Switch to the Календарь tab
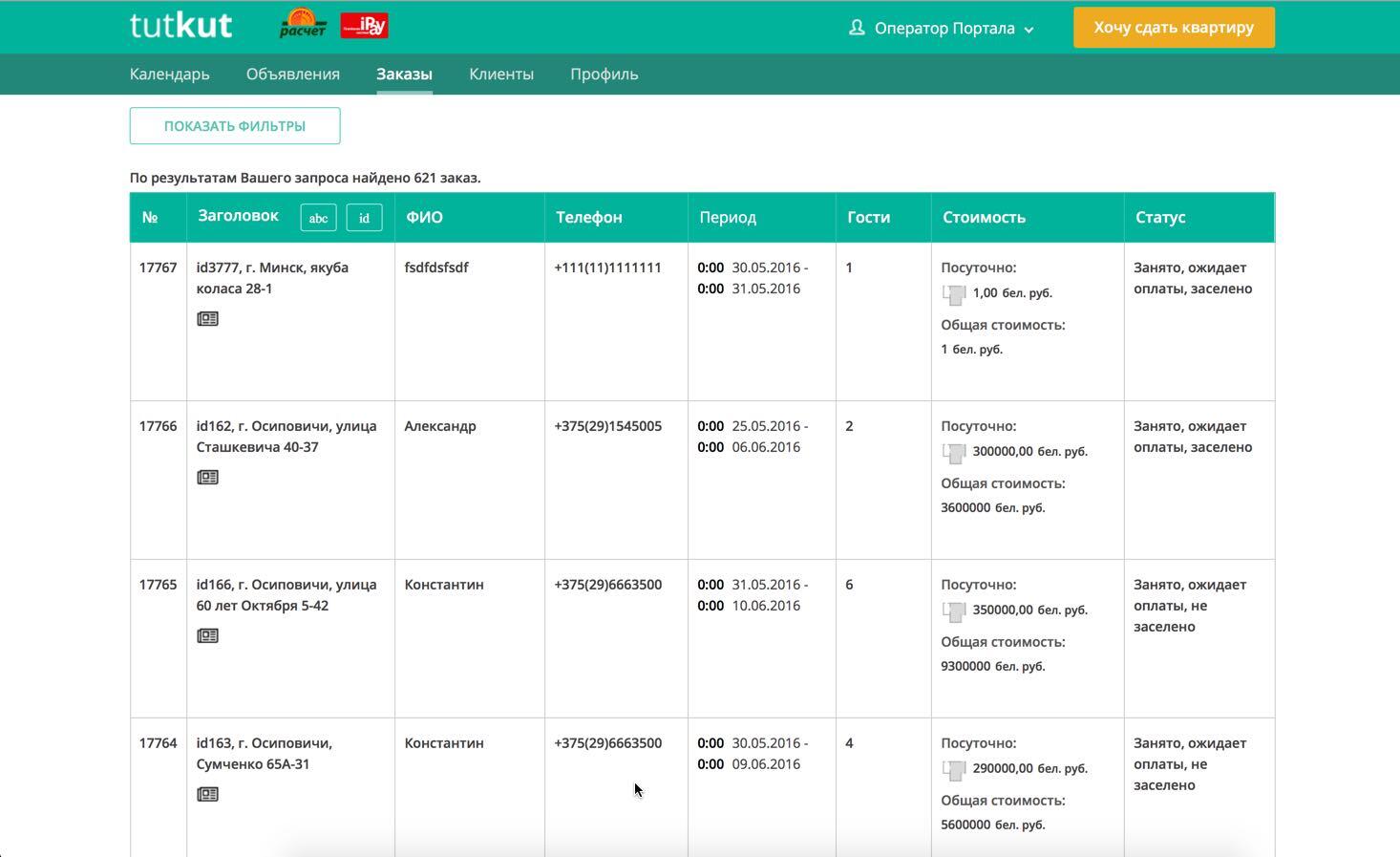 pyautogui.click(x=168, y=74)
